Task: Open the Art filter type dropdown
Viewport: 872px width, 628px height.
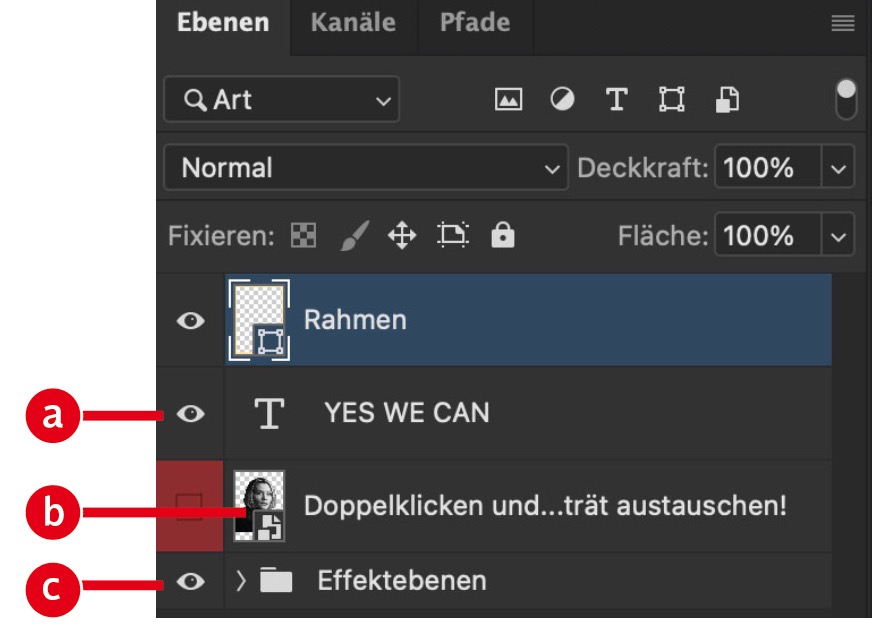Action: 281,100
